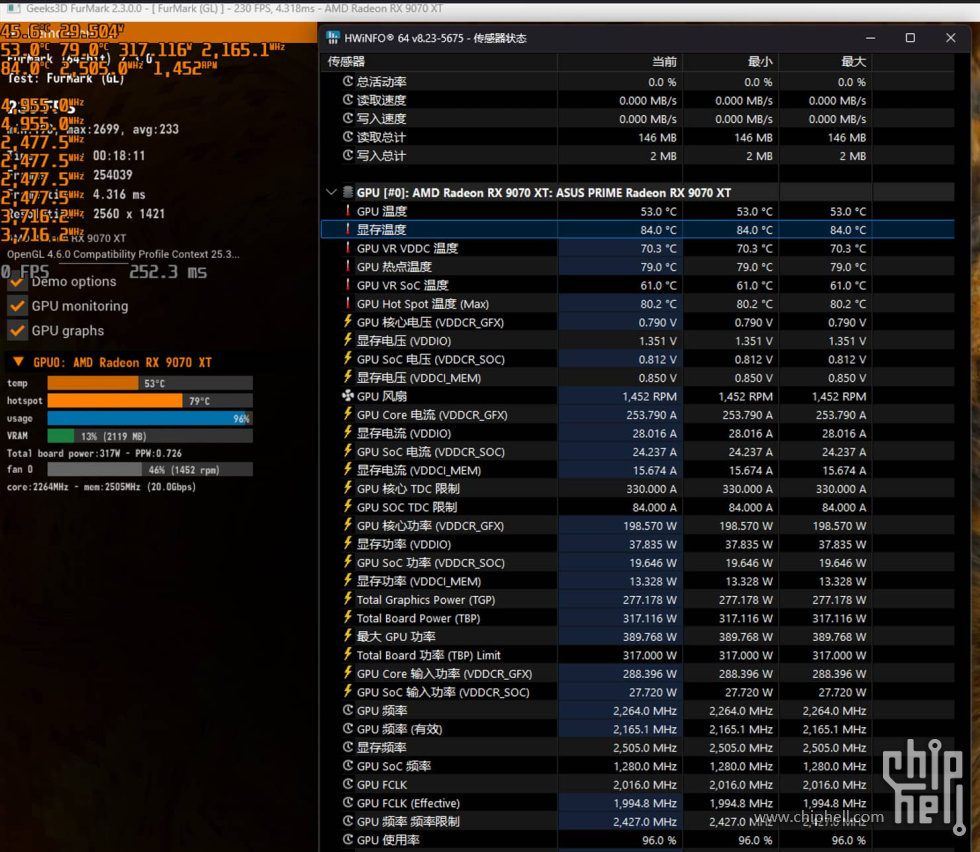Click the OpenGL 4.6.0 Compatibility Profile Context line
The image size is (980, 852).
pos(123,254)
